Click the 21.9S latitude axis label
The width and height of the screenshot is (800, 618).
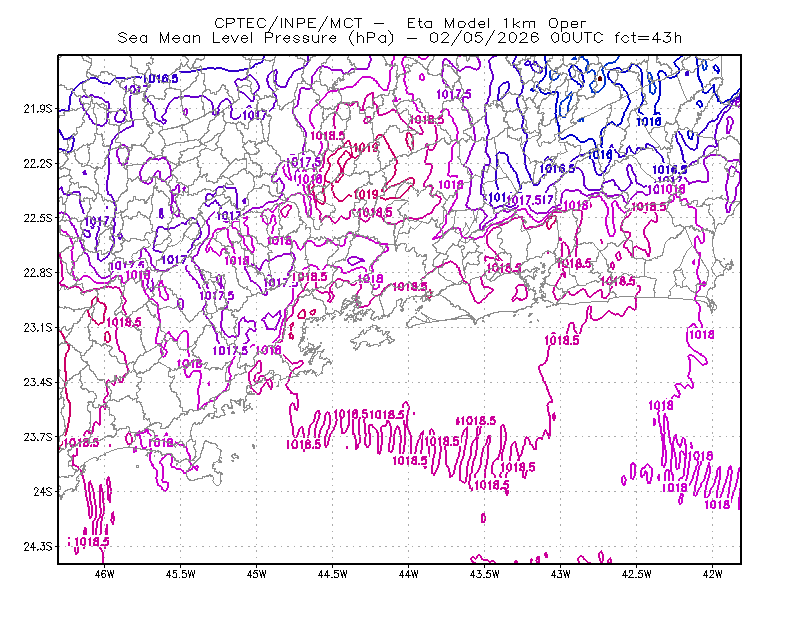point(38,109)
